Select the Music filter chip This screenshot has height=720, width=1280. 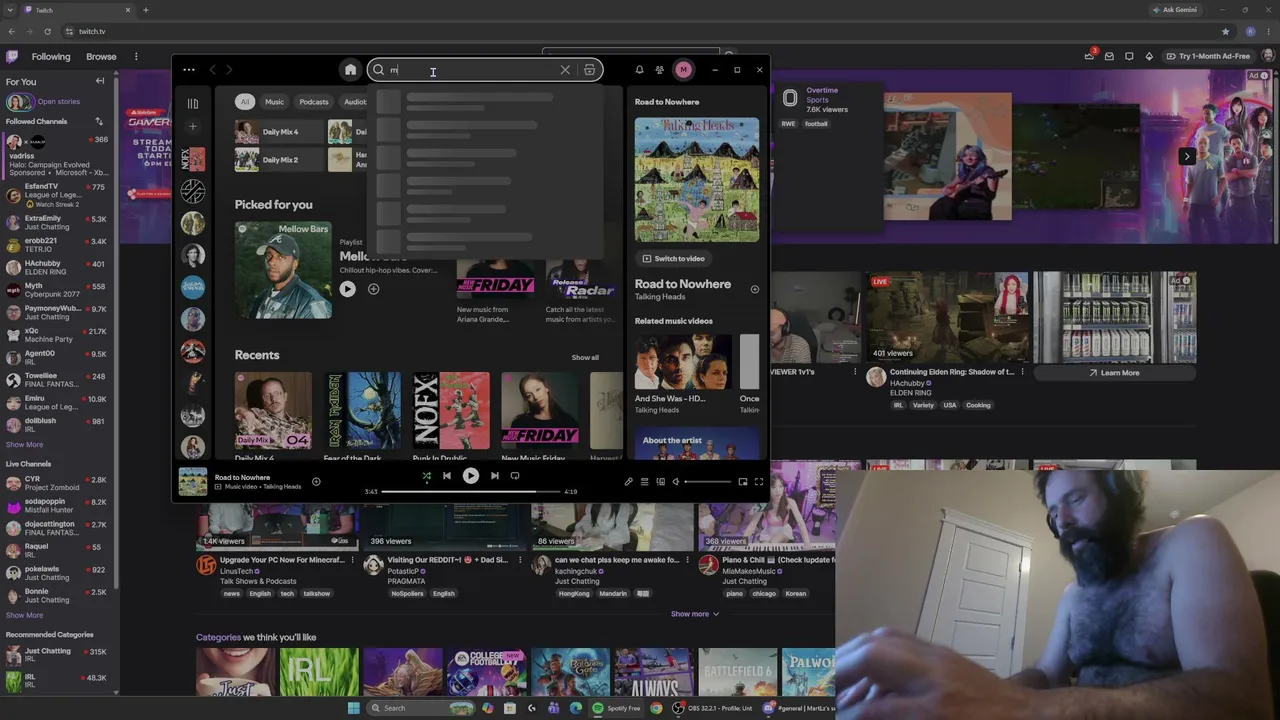tap(274, 101)
